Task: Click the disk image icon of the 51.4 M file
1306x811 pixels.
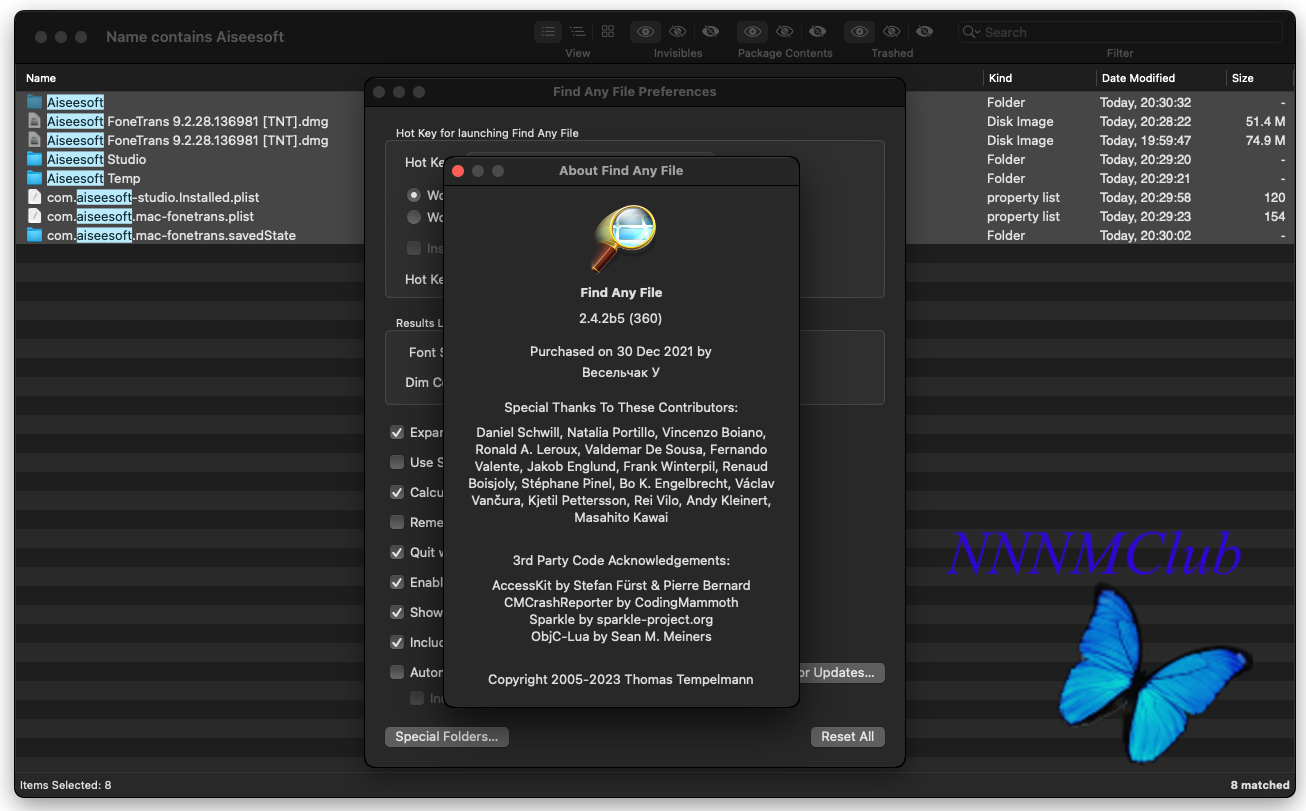Action: click(x=35, y=121)
